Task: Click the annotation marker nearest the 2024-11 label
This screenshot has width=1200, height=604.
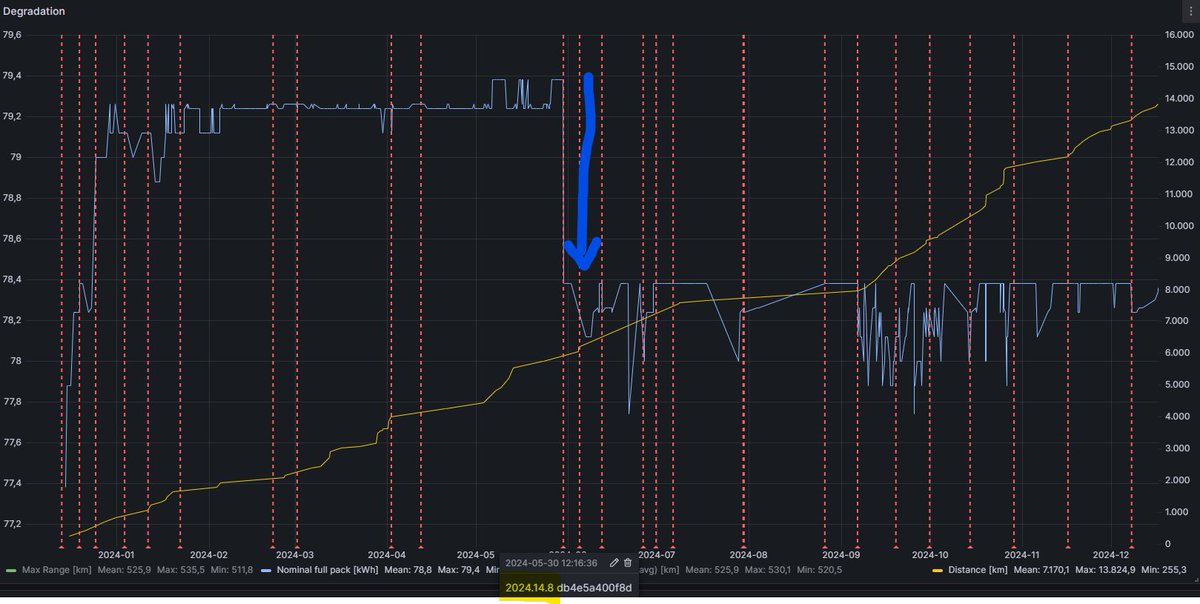Action: (1014, 546)
